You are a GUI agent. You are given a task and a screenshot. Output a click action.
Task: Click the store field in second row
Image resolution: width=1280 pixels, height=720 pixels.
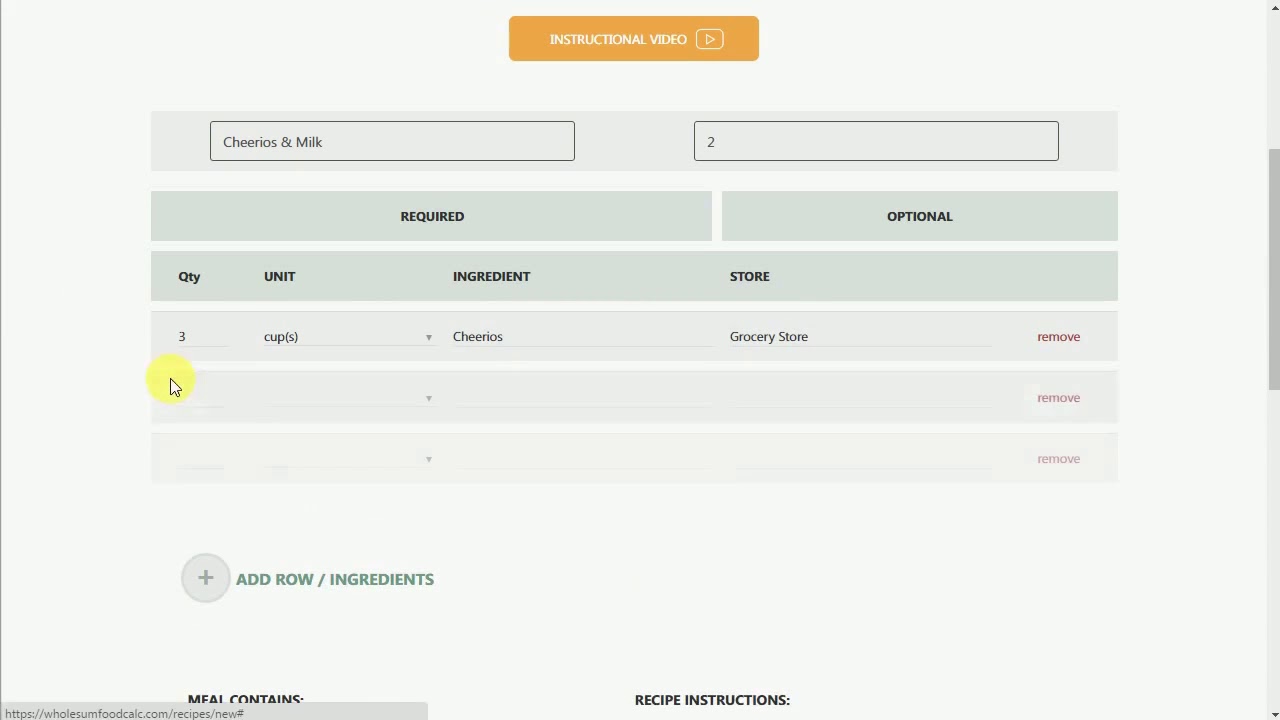pyautogui.click(x=860, y=398)
